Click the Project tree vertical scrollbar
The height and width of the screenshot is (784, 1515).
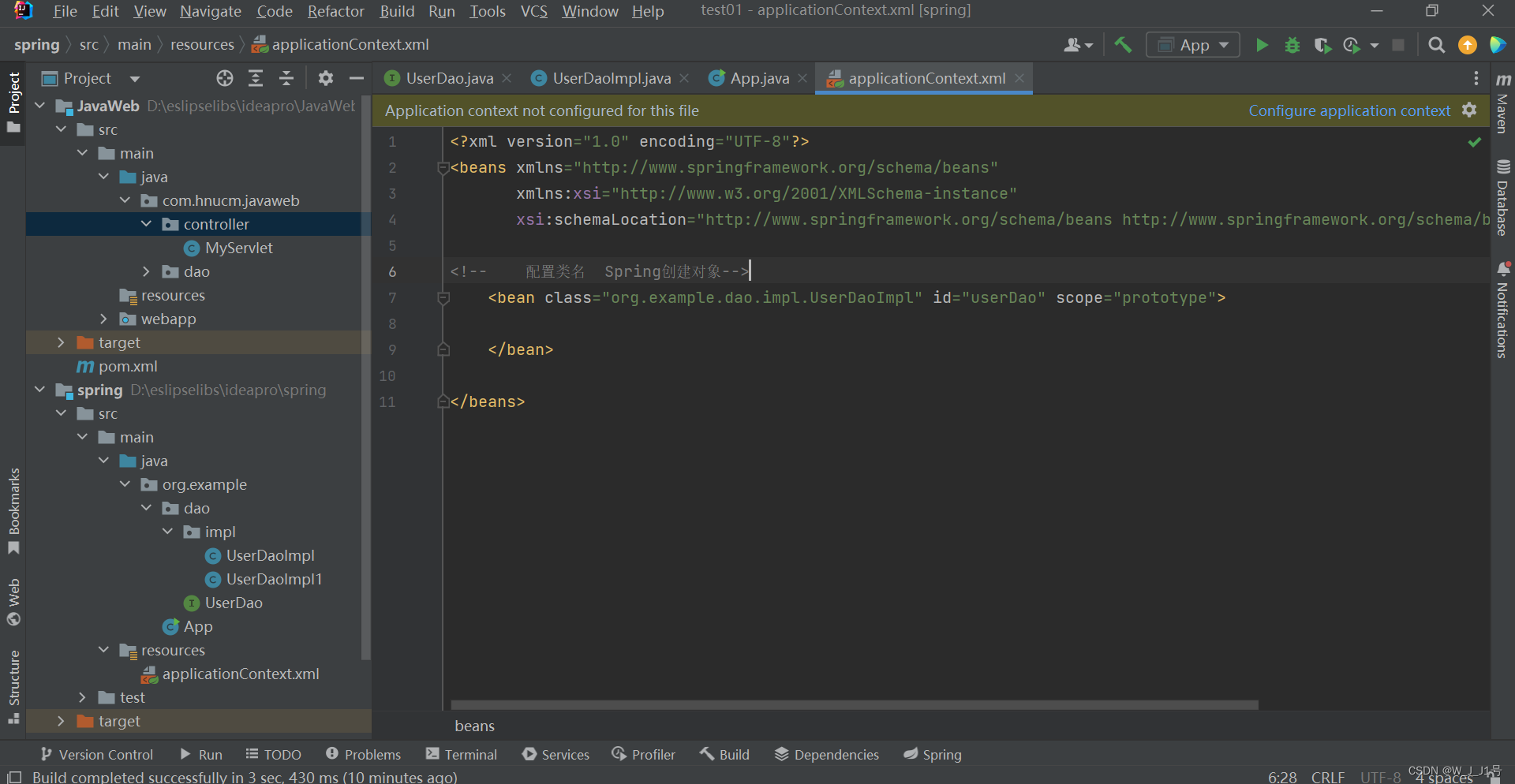click(x=365, y=377)
